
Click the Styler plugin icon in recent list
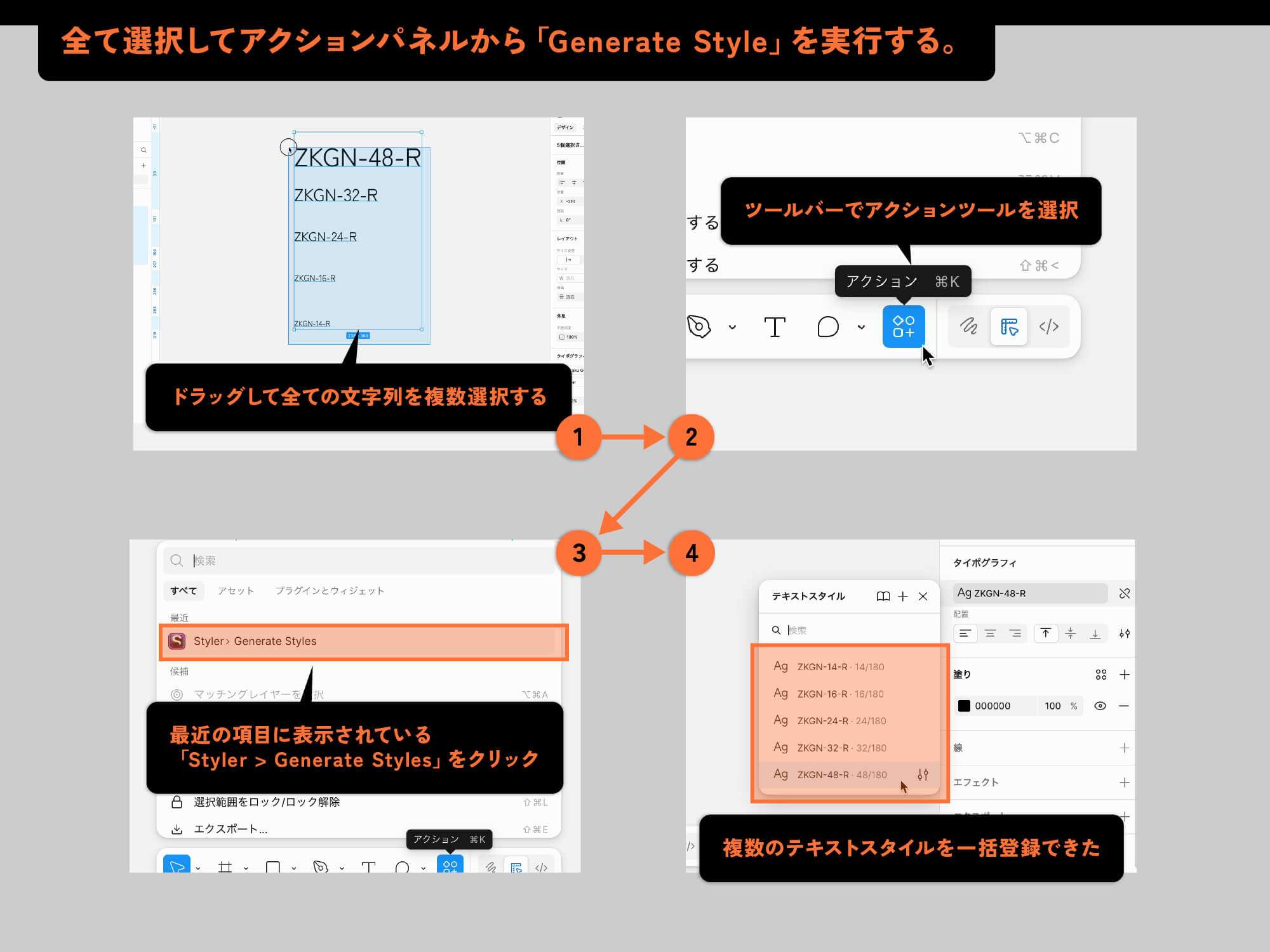(x=177, y=642)
